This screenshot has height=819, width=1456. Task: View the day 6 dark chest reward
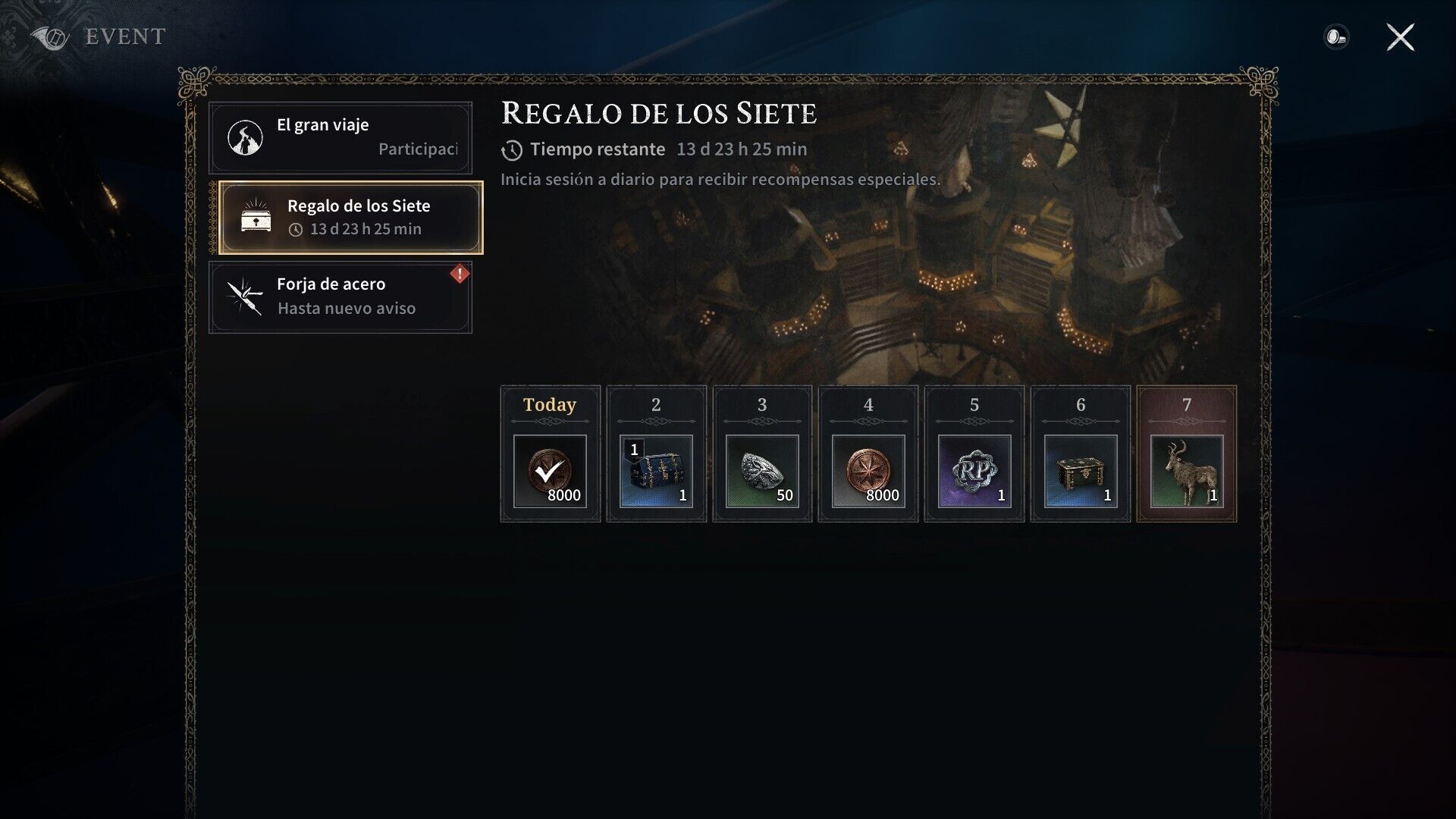1081,471
